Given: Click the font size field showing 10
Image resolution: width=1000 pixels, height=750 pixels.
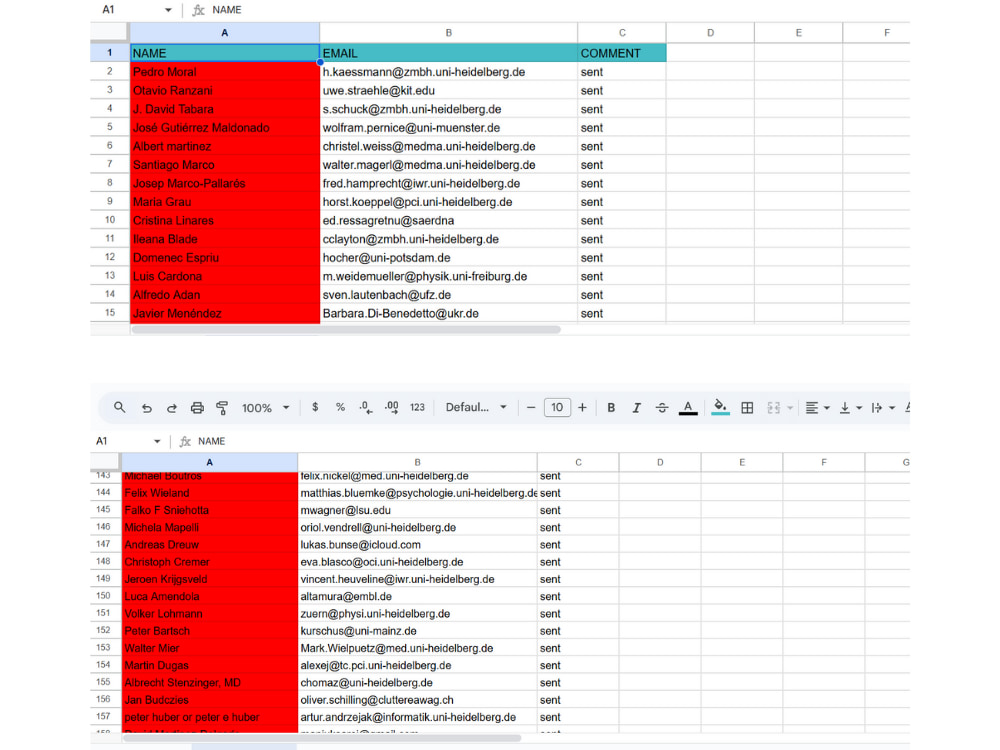Looking at the screenshot, I should point(557,408).
